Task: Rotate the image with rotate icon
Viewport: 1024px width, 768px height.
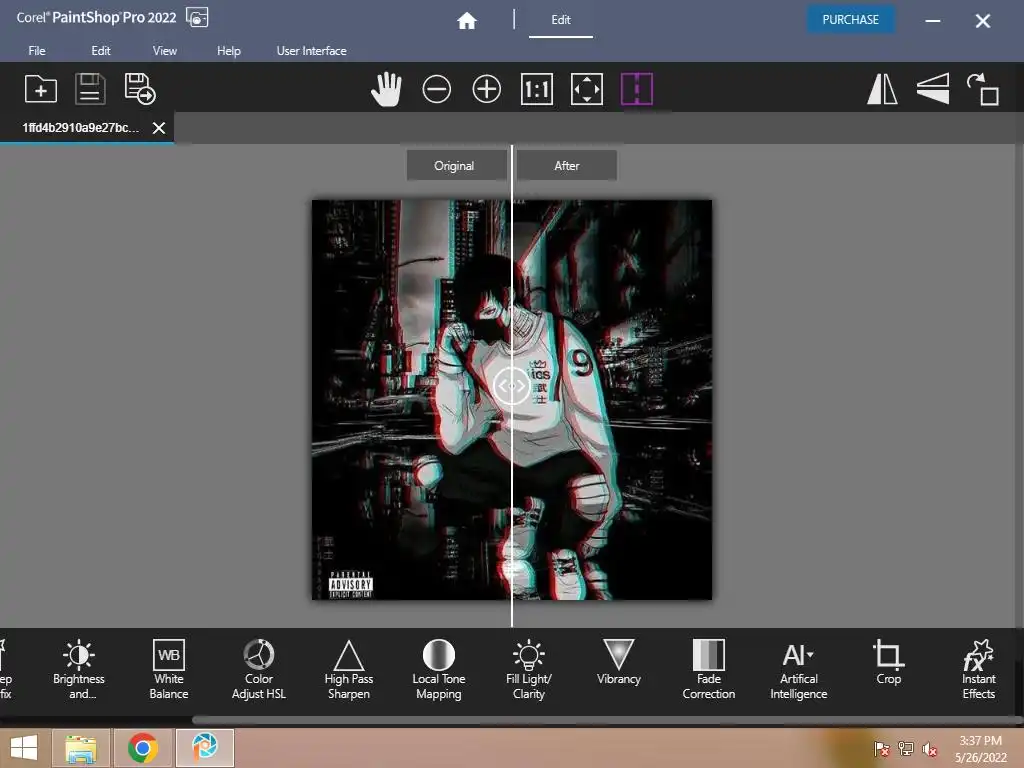Action: [983, 89]
